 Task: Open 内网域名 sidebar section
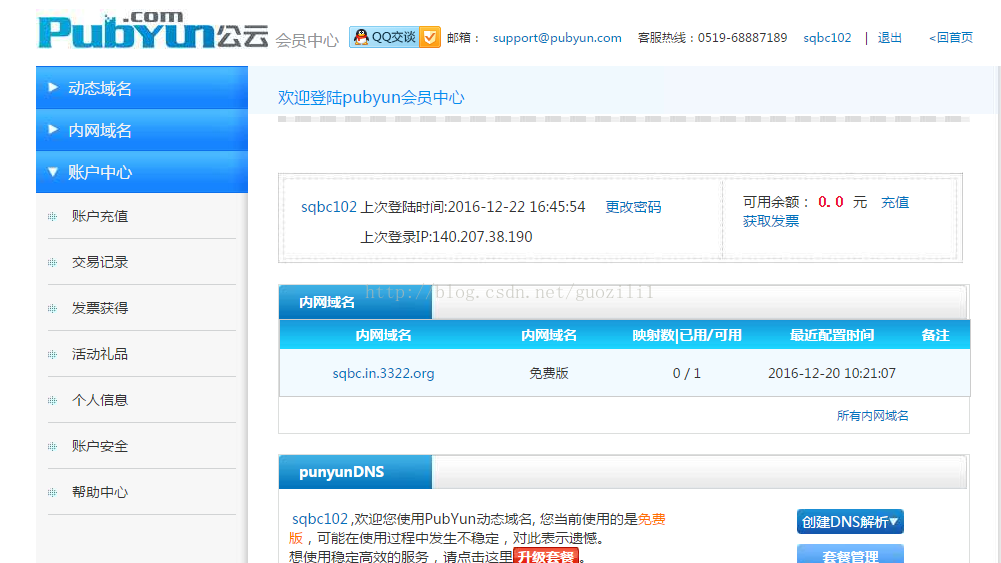142,130
